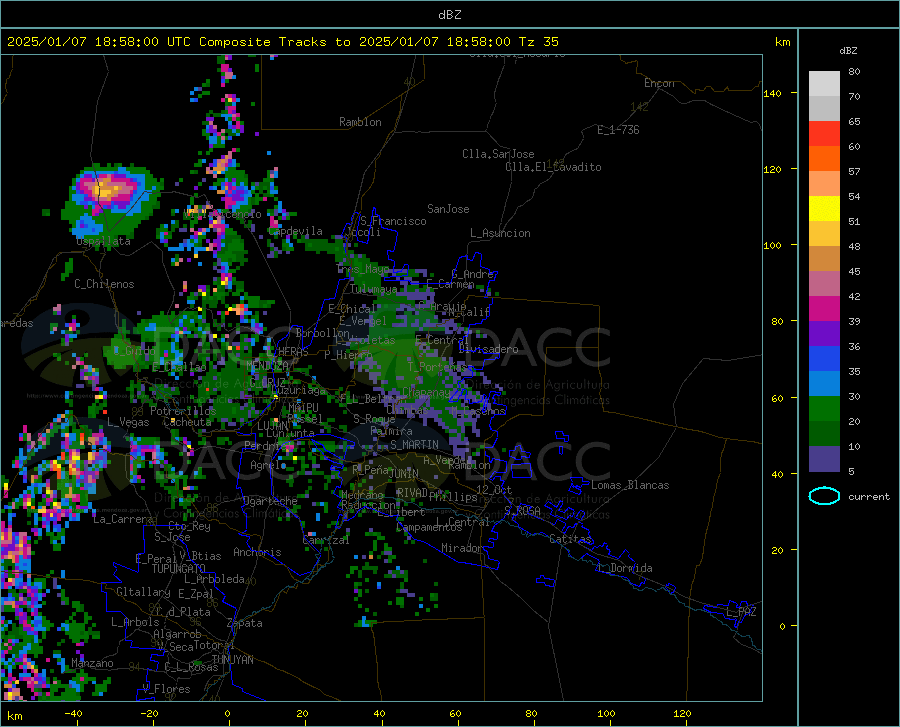Click the 'L_Vegas' map label

(x=129, y=422)
